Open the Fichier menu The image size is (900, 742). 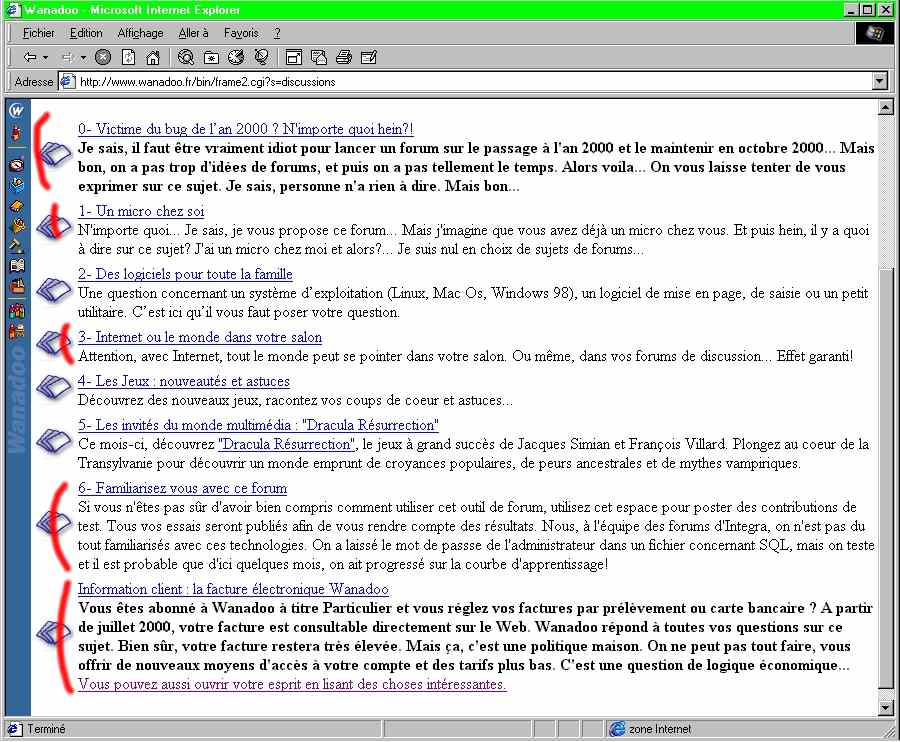point(38,33)
